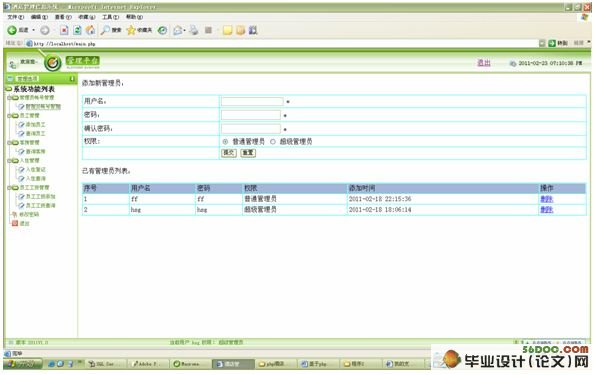
Task: Click the user icon beside 欢迎您
Action: [x=13, y=64]
